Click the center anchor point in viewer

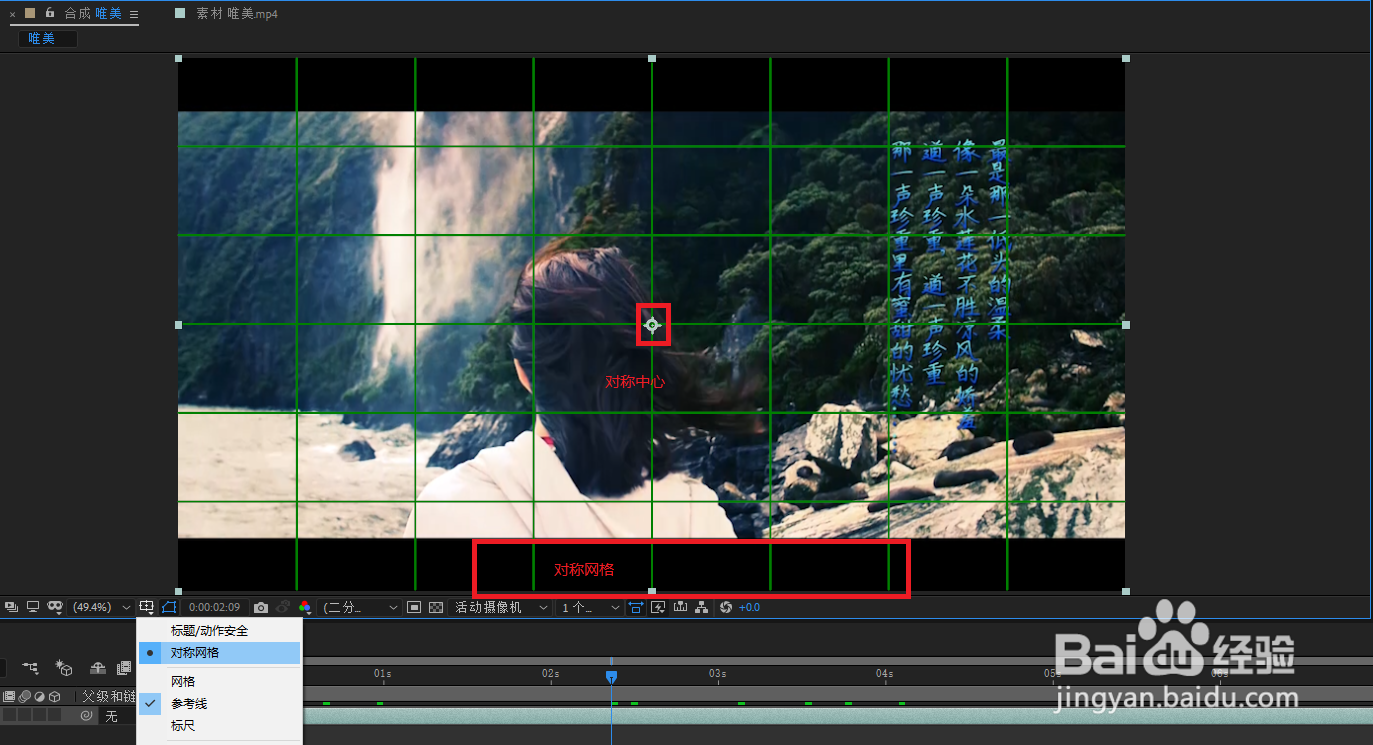(x=652, y=324)
